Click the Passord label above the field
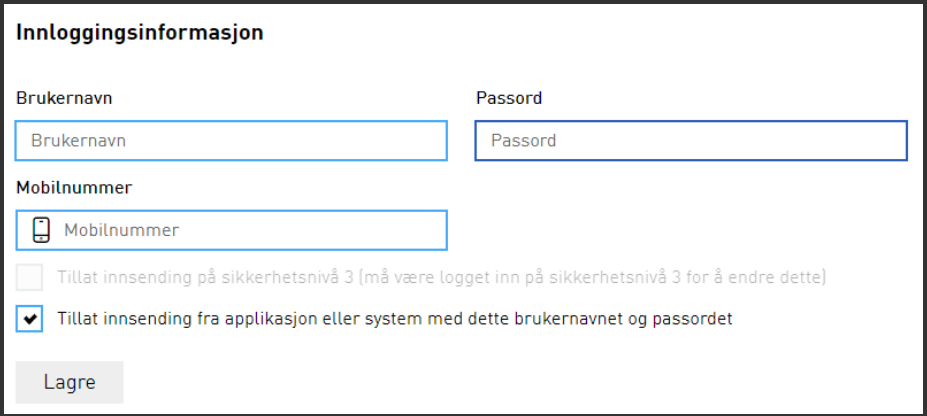The height and width of the screenshot is (416, 927). click(x=509, y=98)
